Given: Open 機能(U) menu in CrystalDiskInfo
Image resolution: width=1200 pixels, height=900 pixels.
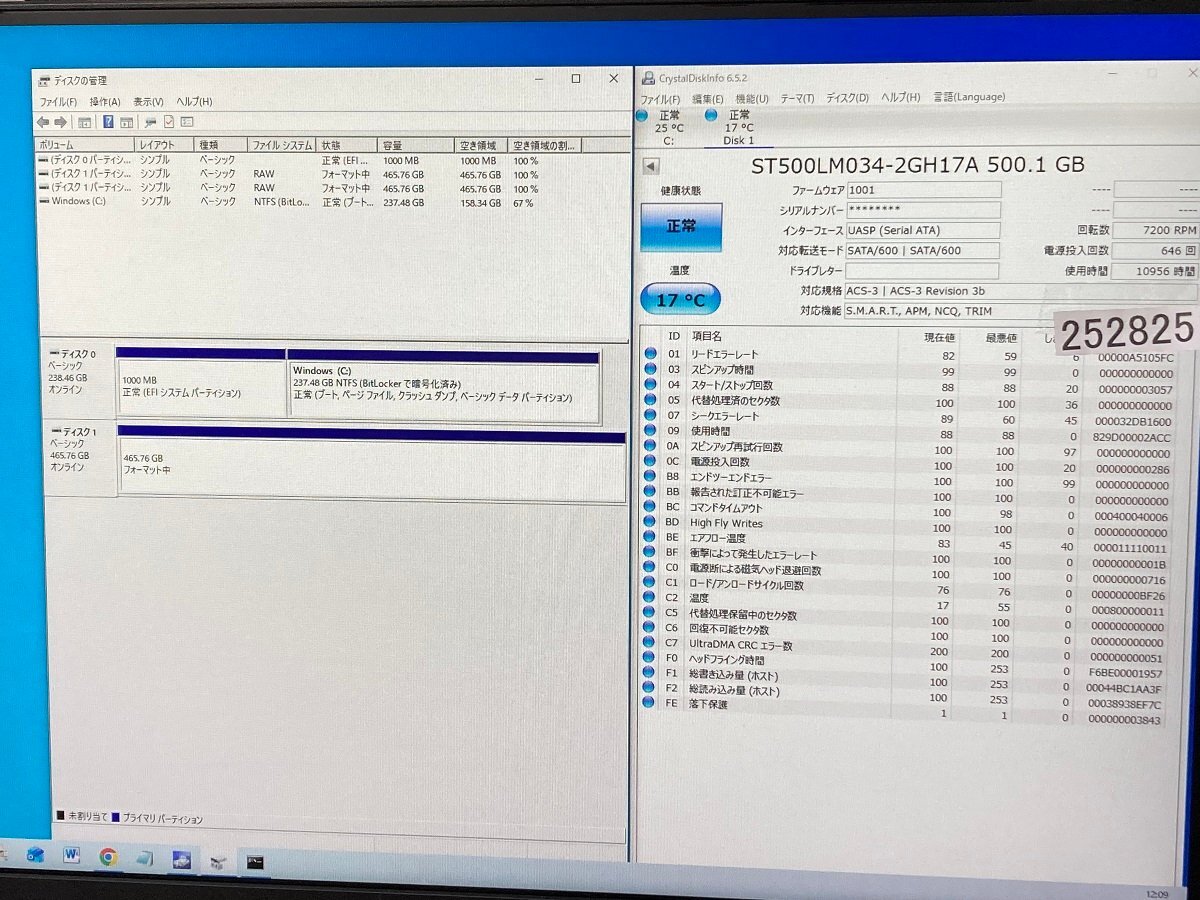Looking at the screenshot, I should (x=752, y=99).
